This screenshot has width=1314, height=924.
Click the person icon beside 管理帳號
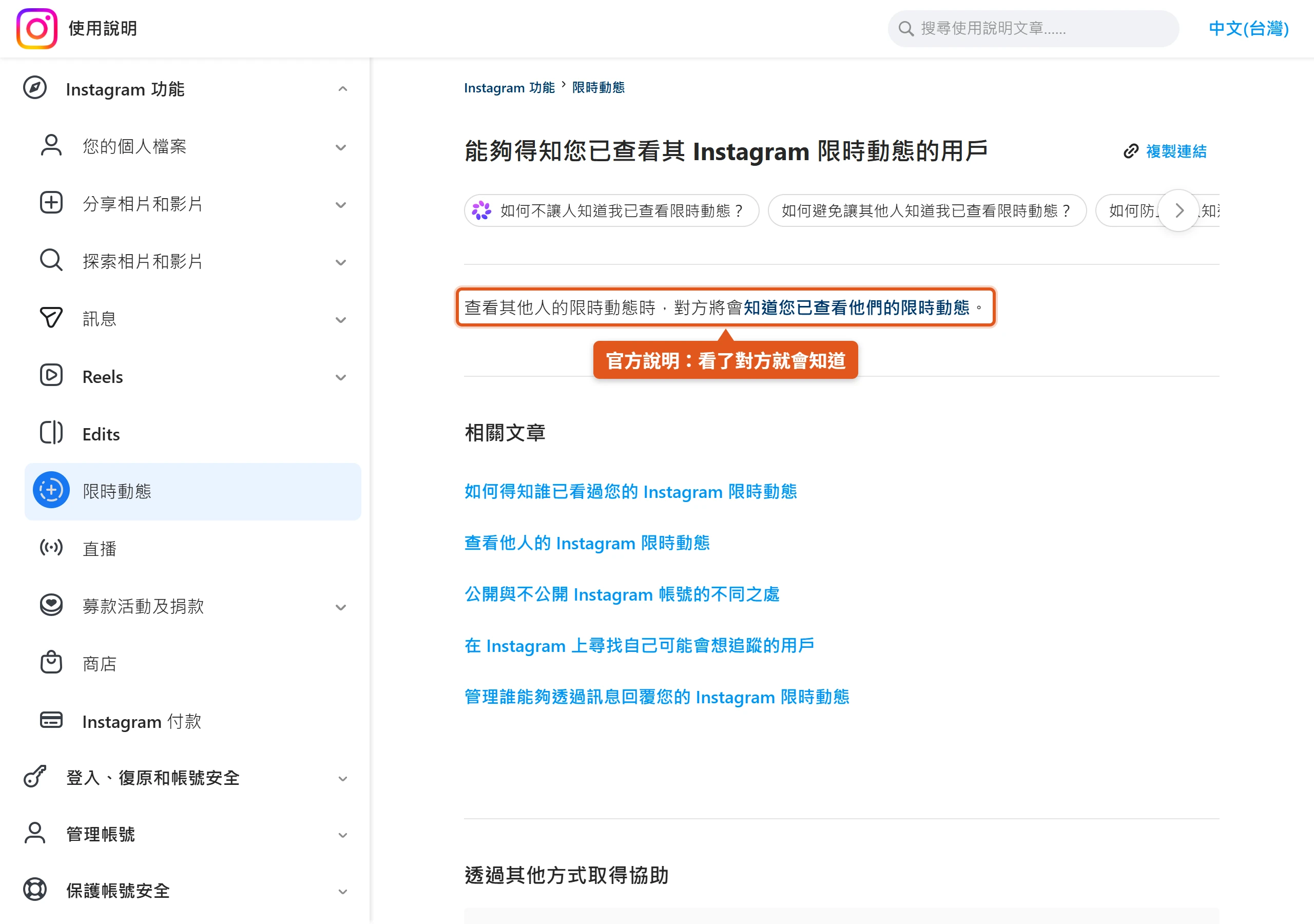(35, 834)
